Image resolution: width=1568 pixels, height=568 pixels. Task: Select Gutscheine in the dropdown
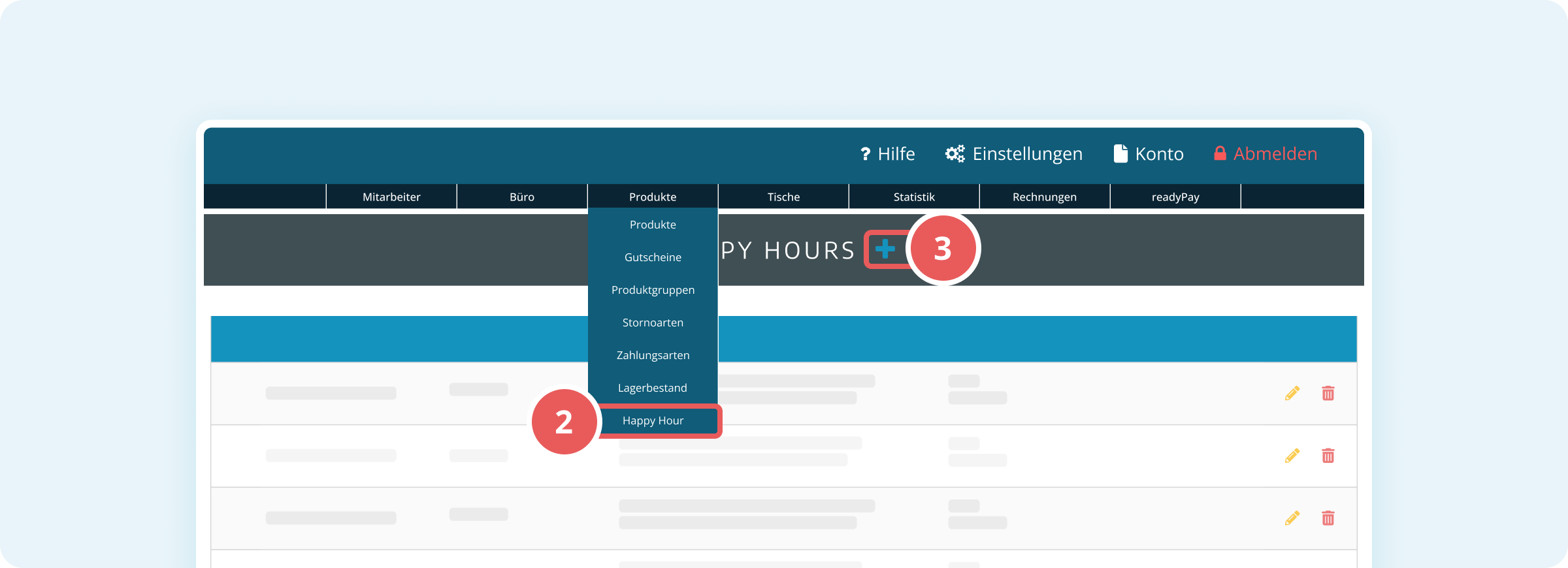(653, 257)
